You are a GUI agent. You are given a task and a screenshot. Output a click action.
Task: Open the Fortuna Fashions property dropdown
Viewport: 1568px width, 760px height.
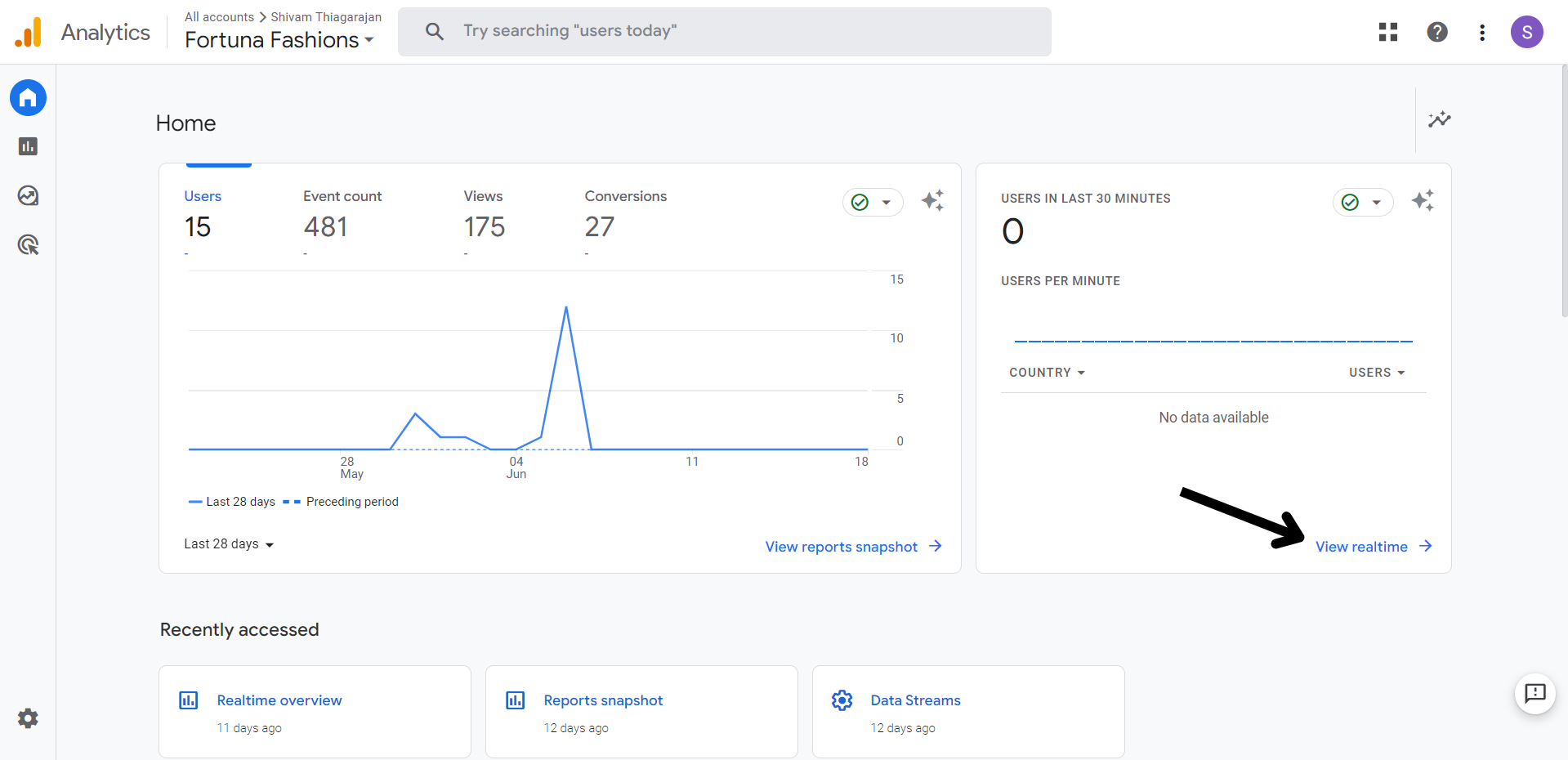(x=279, y=40)
